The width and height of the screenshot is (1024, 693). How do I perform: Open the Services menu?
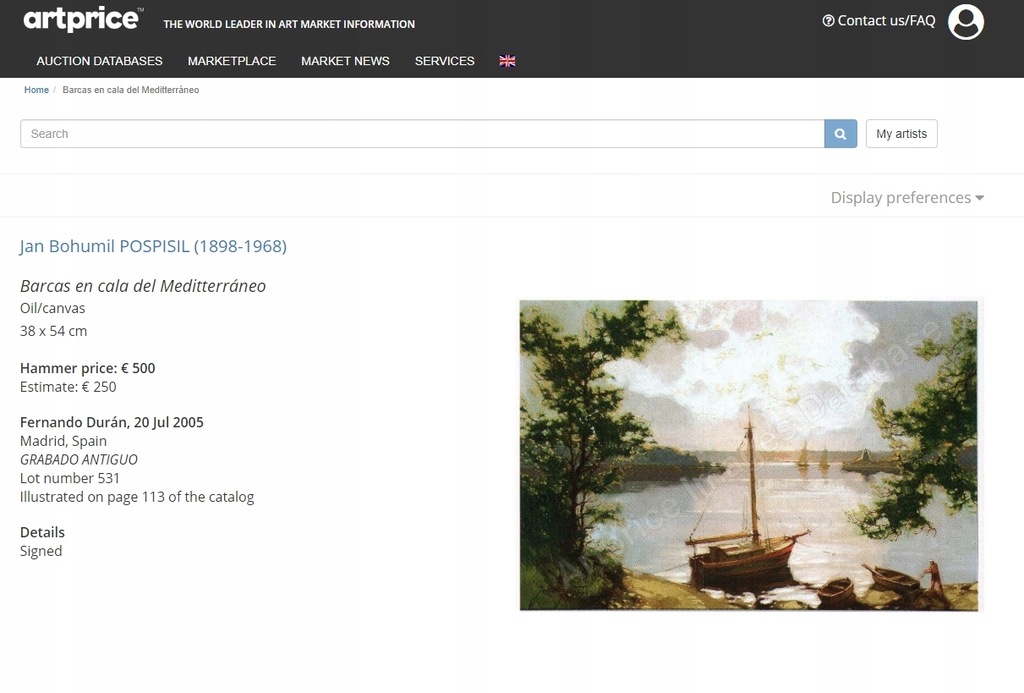coord(445,61)
